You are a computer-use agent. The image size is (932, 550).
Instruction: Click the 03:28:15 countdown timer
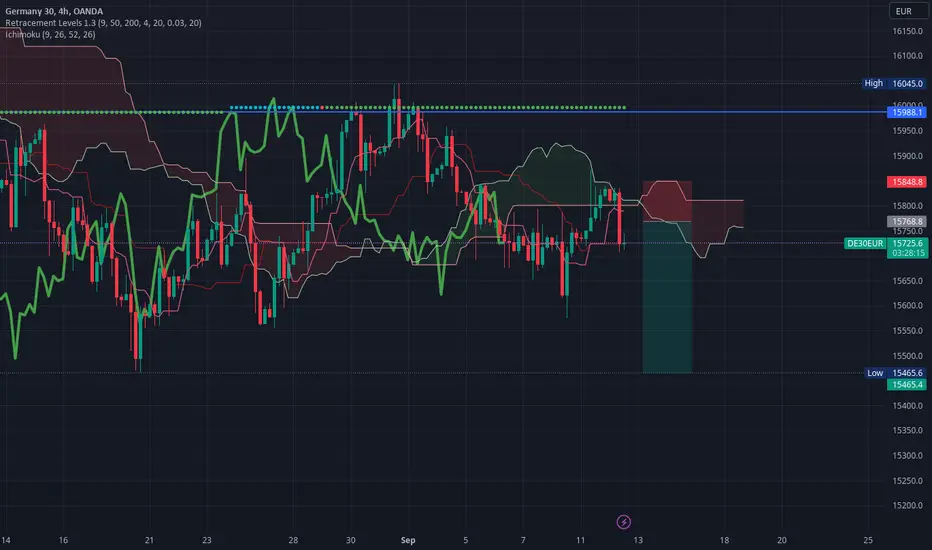point(908,253)
